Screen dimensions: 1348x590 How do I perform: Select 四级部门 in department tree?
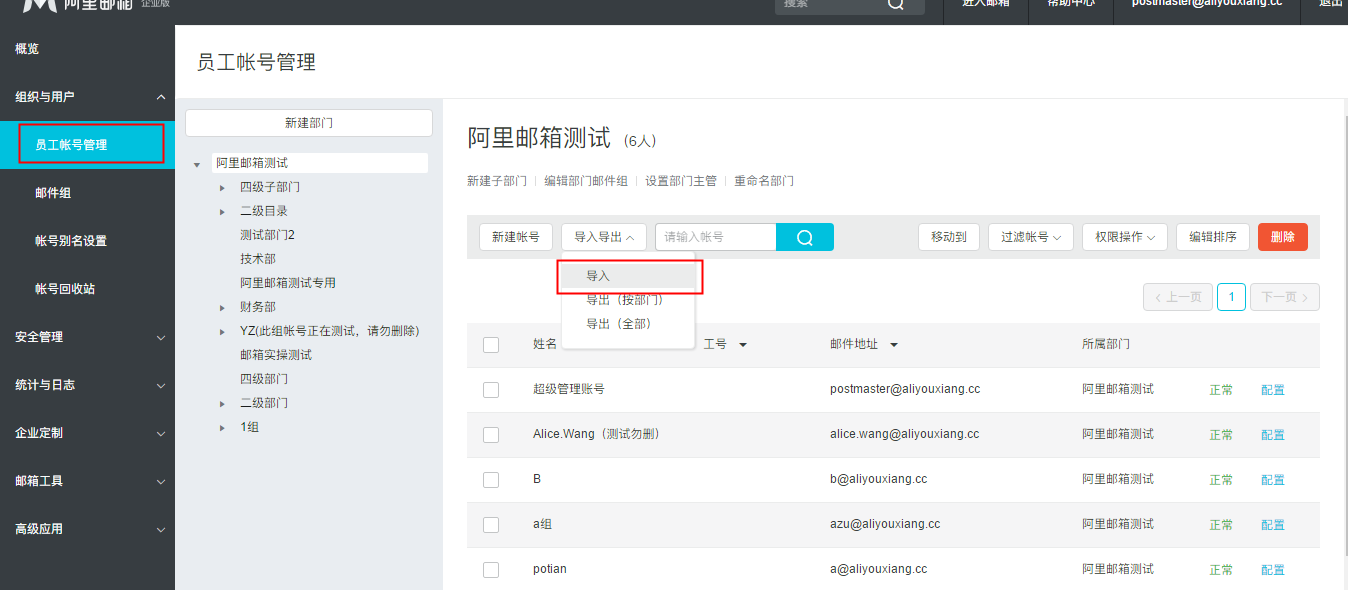click(x=264, y=379)
